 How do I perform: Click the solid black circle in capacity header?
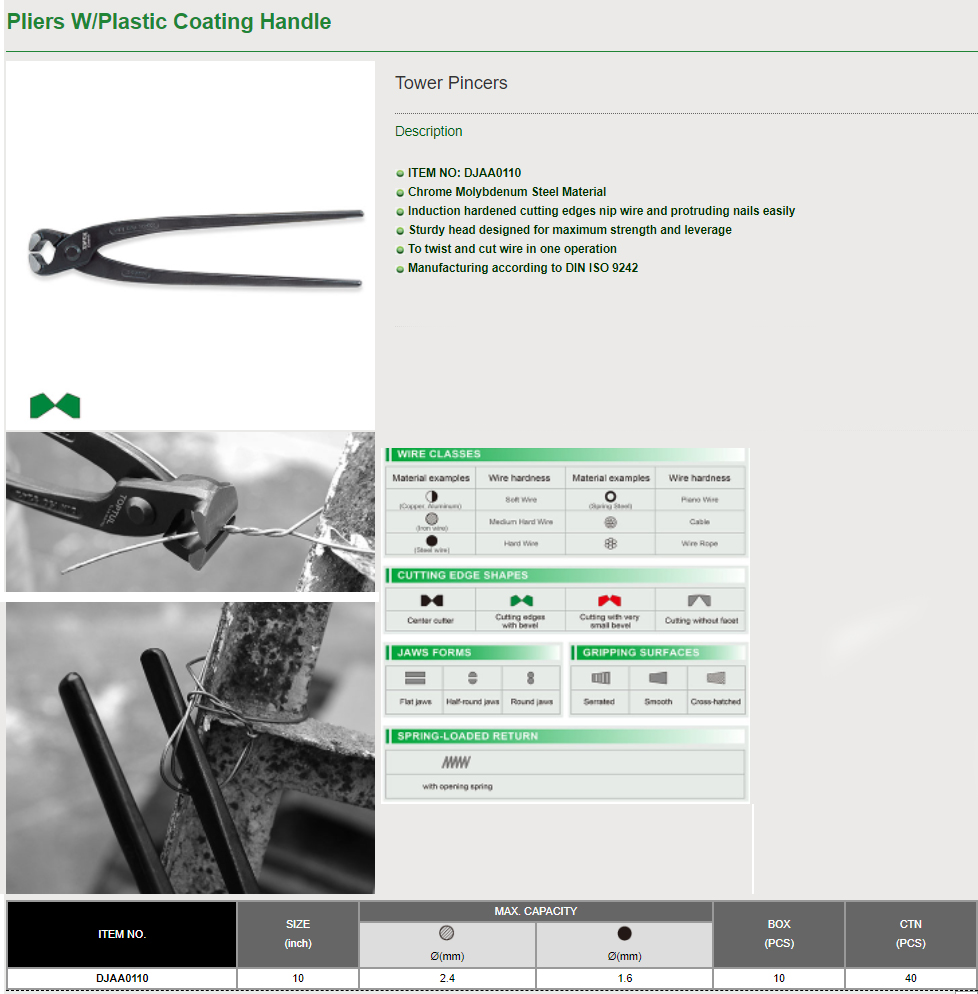pyautogui.click(x=624, y=933)
